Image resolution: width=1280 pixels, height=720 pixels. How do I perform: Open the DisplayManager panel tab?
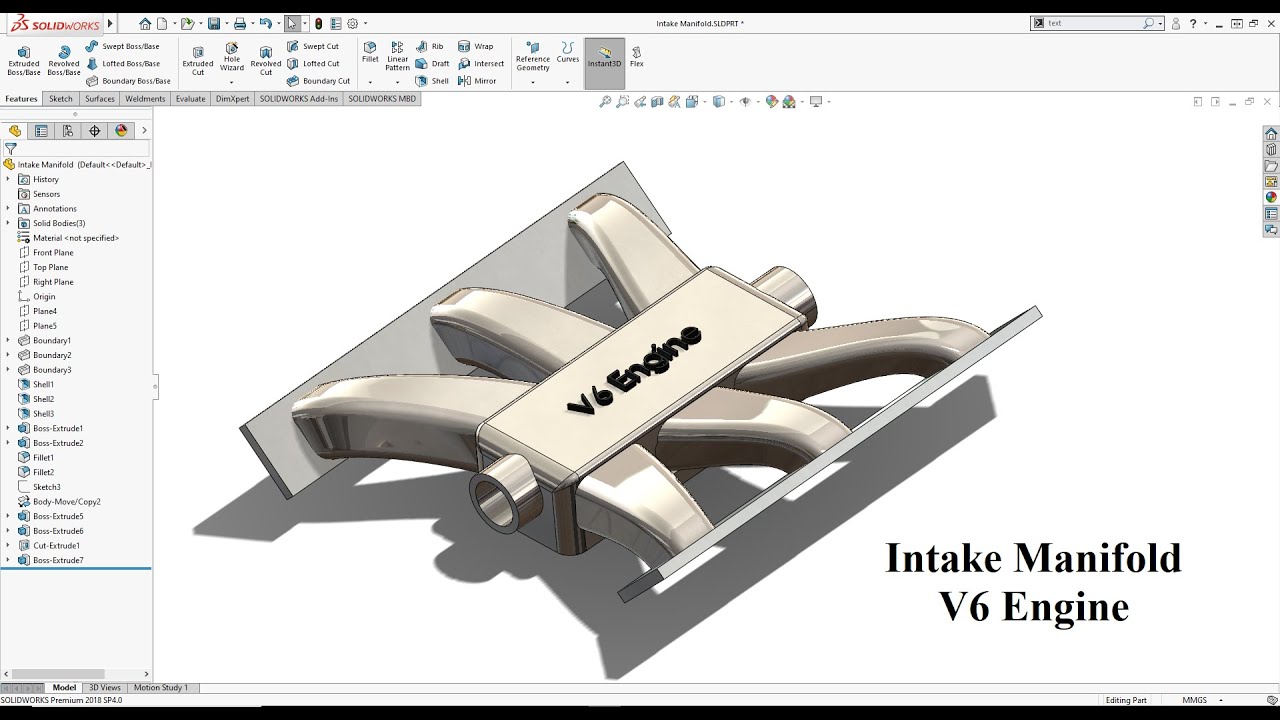click(x=122, y=130)
